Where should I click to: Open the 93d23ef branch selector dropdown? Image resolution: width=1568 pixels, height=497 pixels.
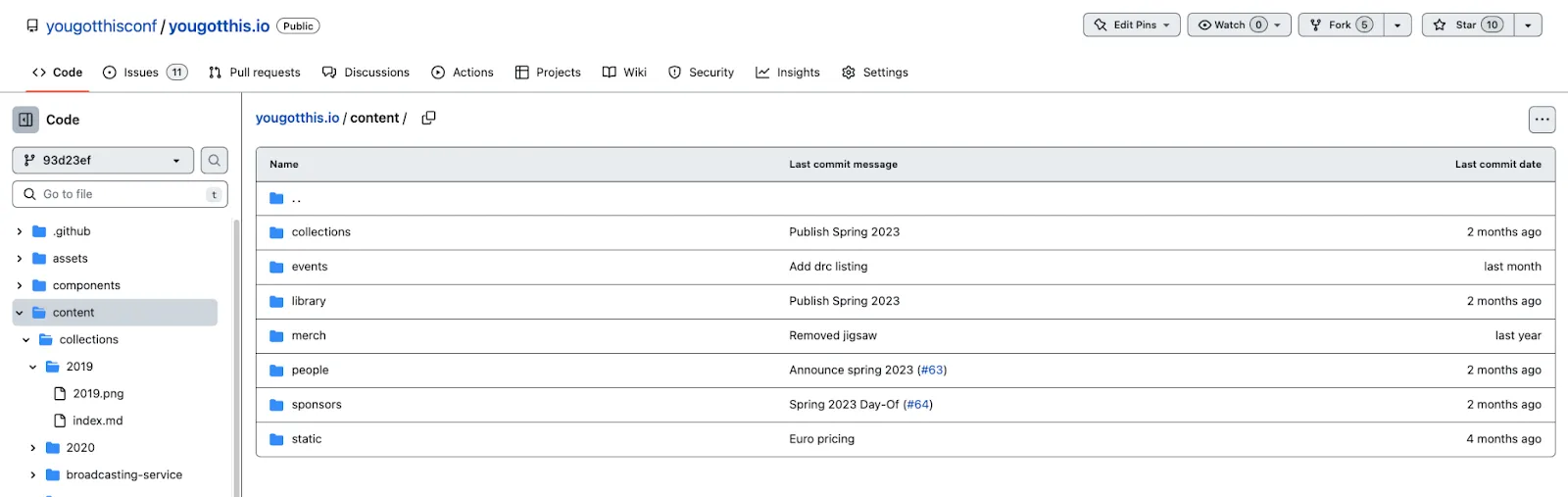pos(103,161)
